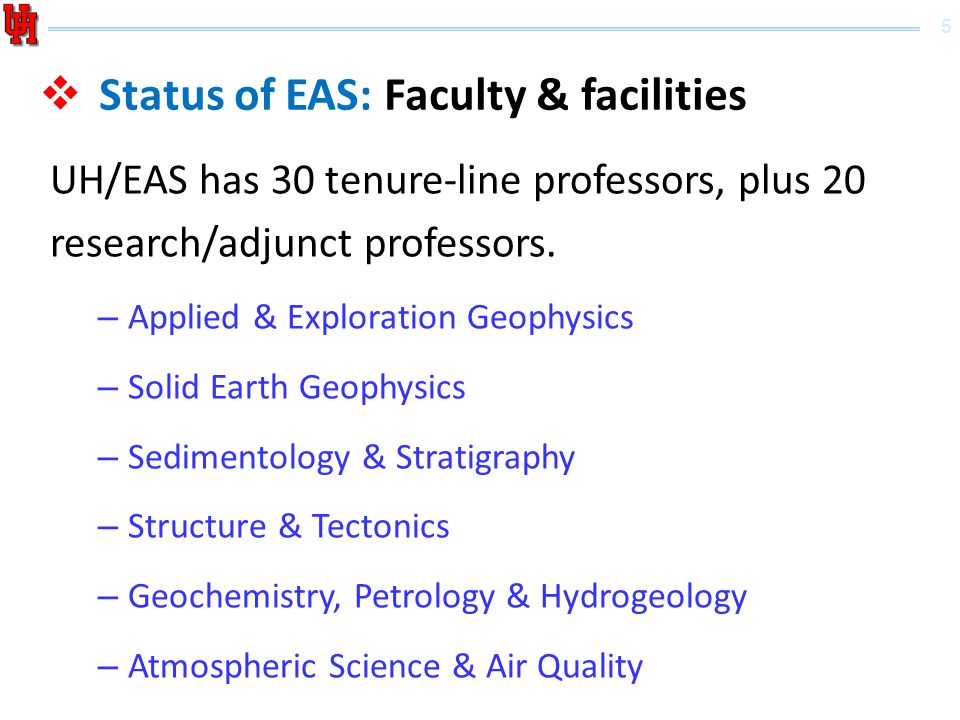The height and width of the screenshot is (720, 960).
Task: Click the 'research/adjunct professors.' line
Action: point(303,244)
